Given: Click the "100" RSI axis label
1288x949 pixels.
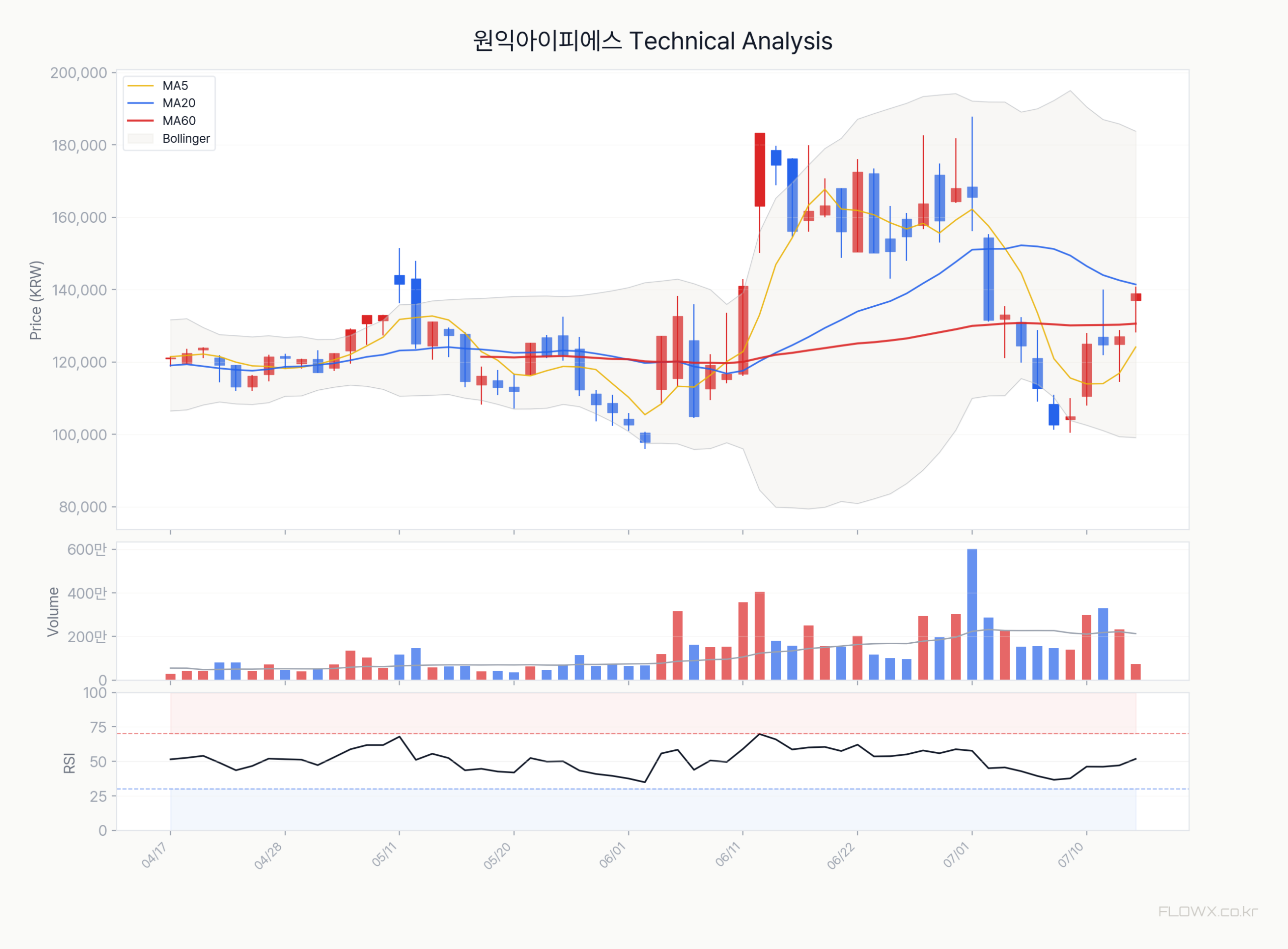Looking at the screenshot, I should click(x=96, y=693).
